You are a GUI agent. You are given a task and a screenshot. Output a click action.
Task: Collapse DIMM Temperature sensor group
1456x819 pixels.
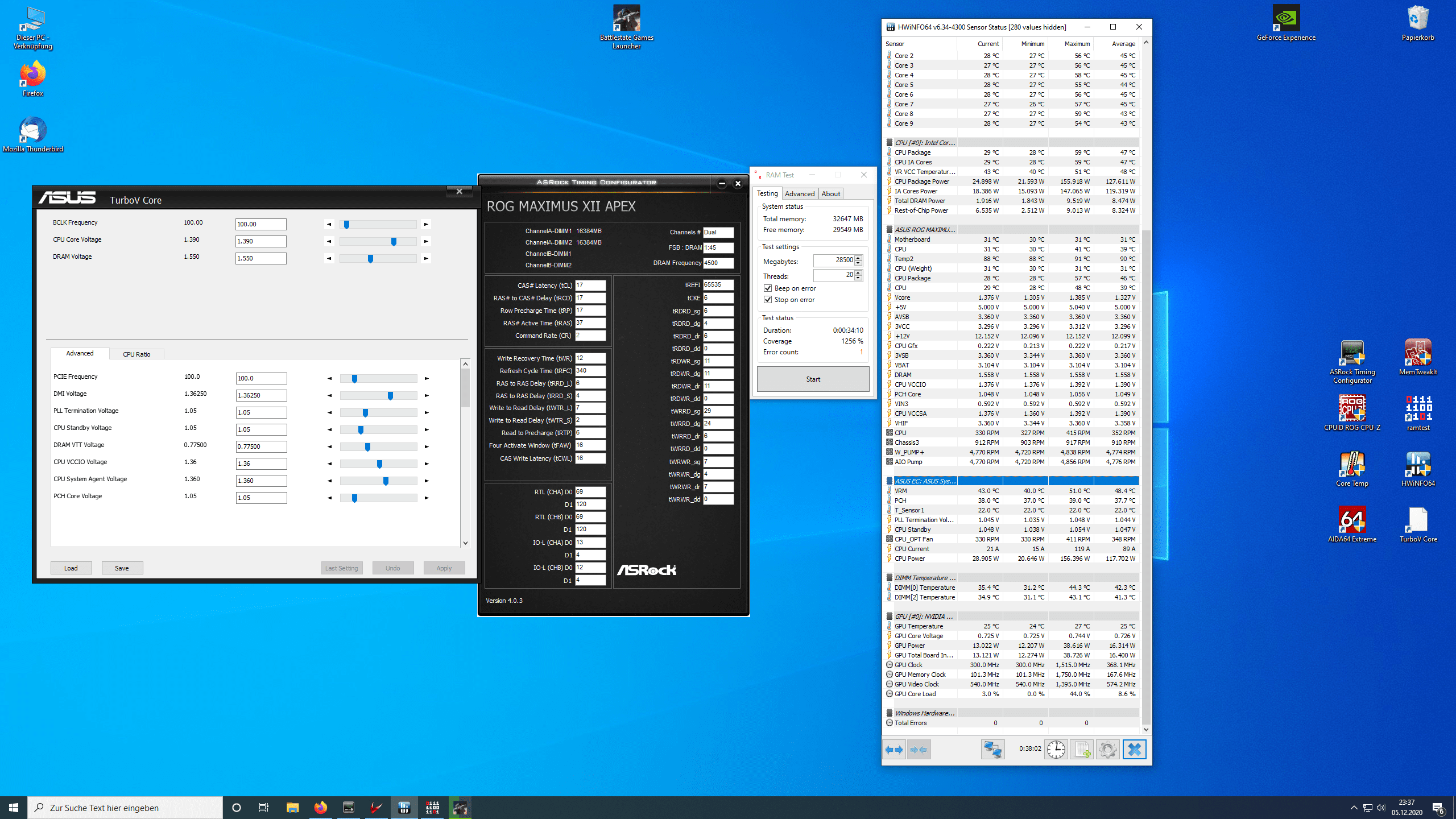pyautogui.click(x=890, y=578)
